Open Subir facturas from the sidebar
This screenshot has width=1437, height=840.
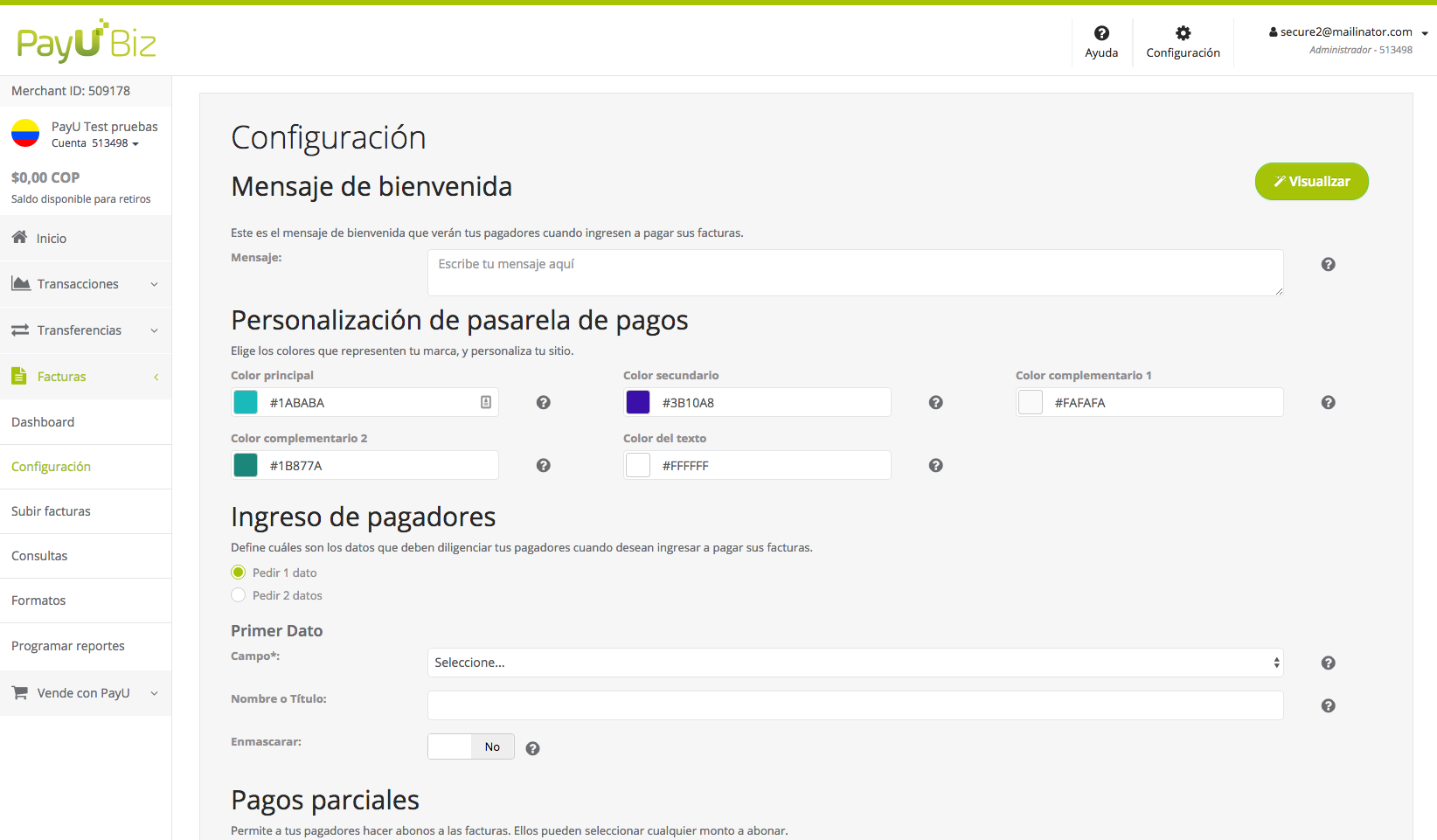pyautogui.click(x=51, y=510)
